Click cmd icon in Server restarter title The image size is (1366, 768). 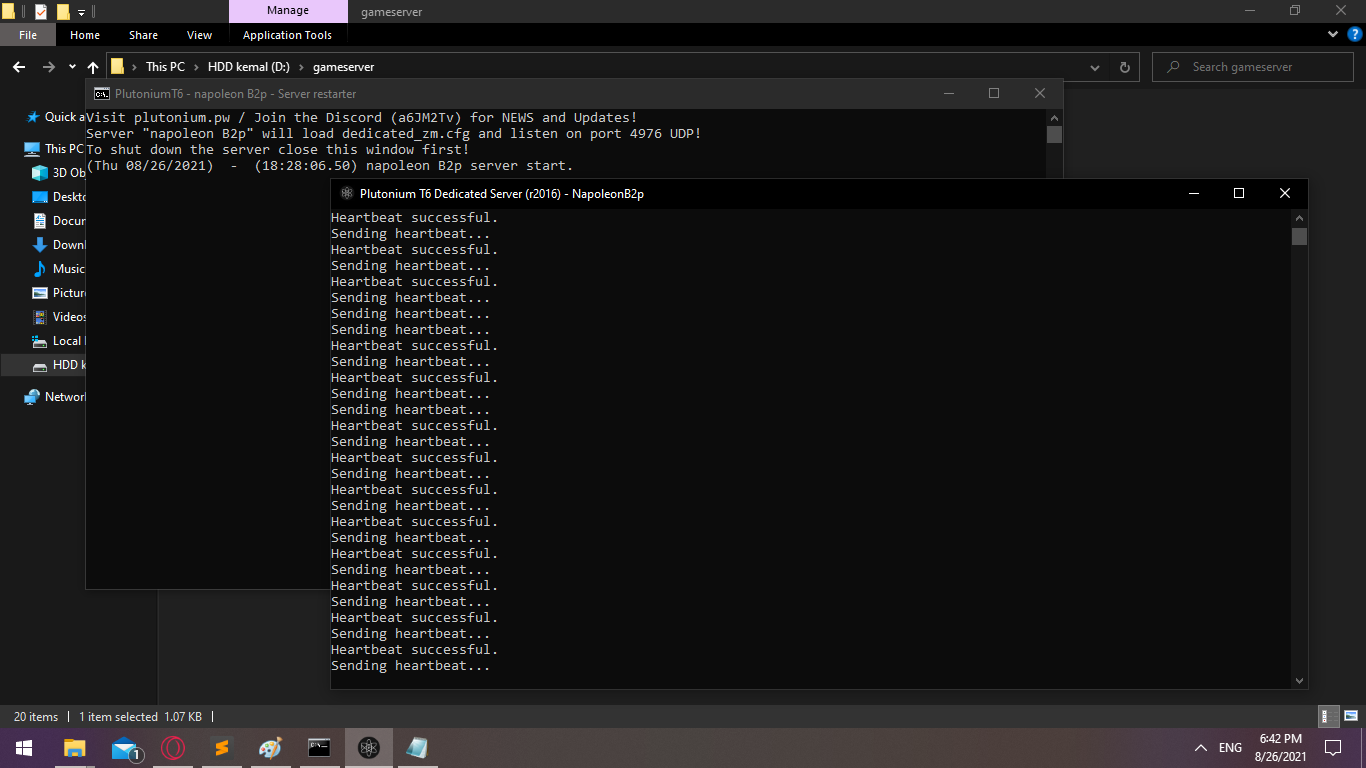click(x=102, y=93)
